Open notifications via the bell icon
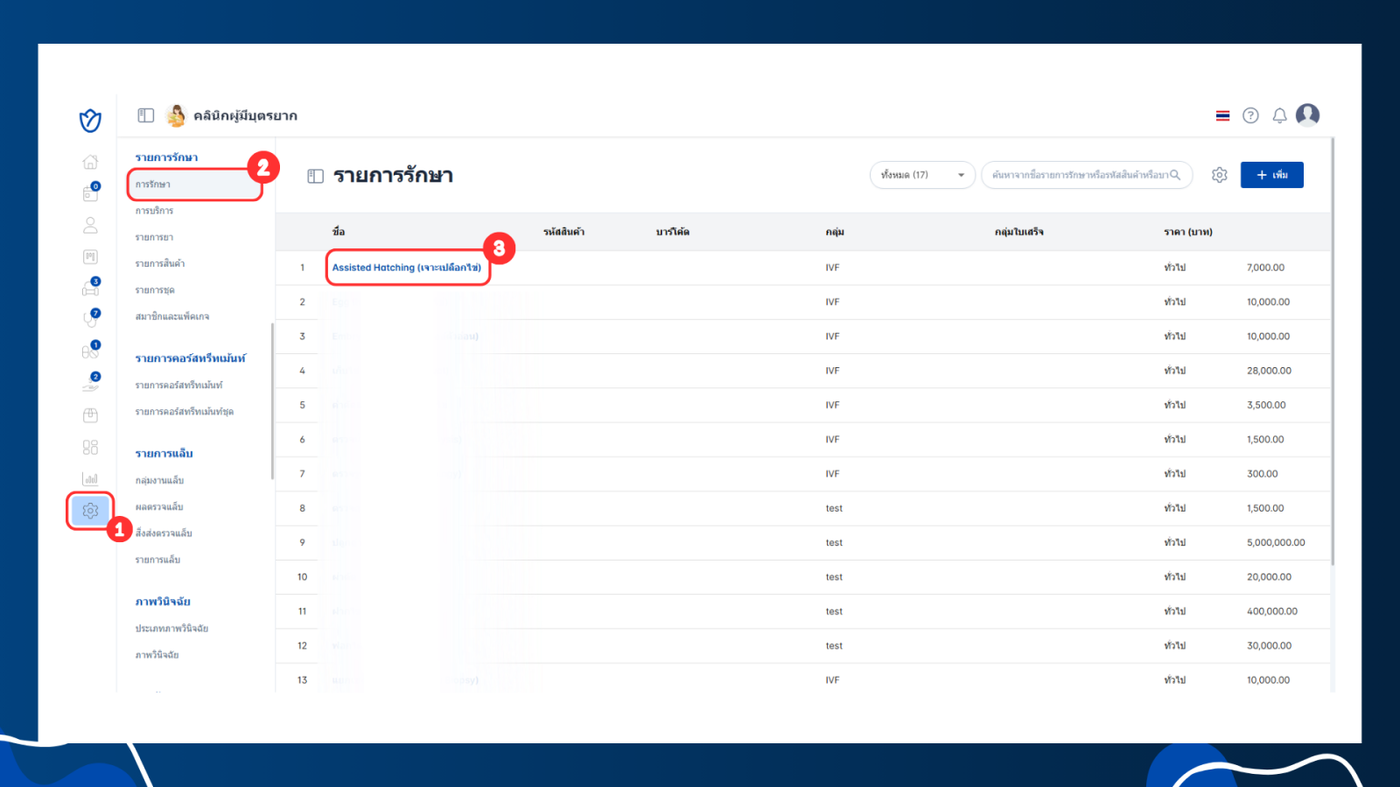This screenshot has height=787, width=1400. click(1279, 116)
